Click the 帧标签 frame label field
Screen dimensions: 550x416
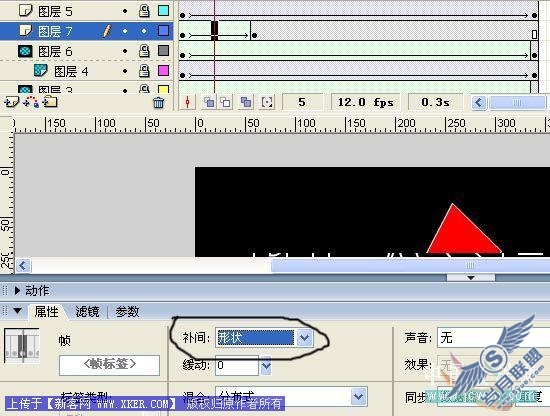click(x=109, y=365)
